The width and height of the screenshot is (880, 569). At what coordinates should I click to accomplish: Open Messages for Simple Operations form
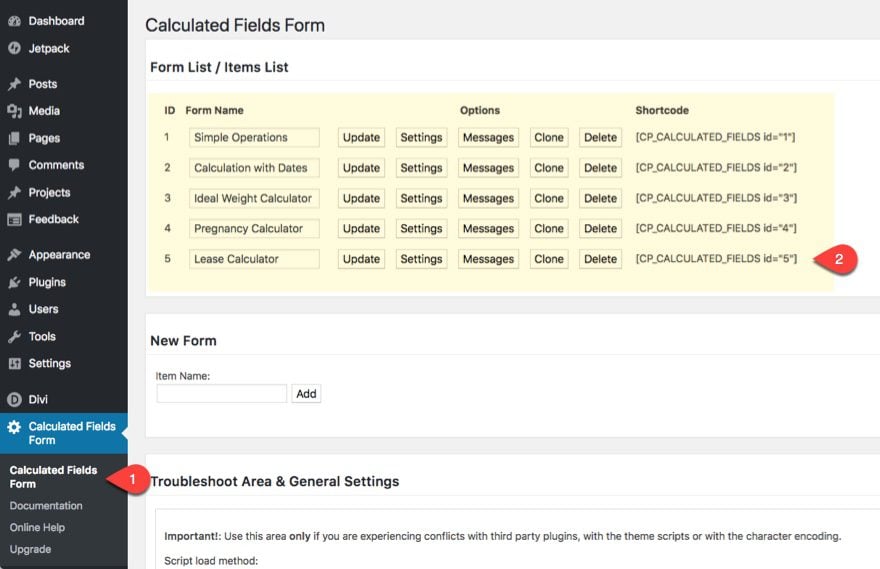point(488,137)
